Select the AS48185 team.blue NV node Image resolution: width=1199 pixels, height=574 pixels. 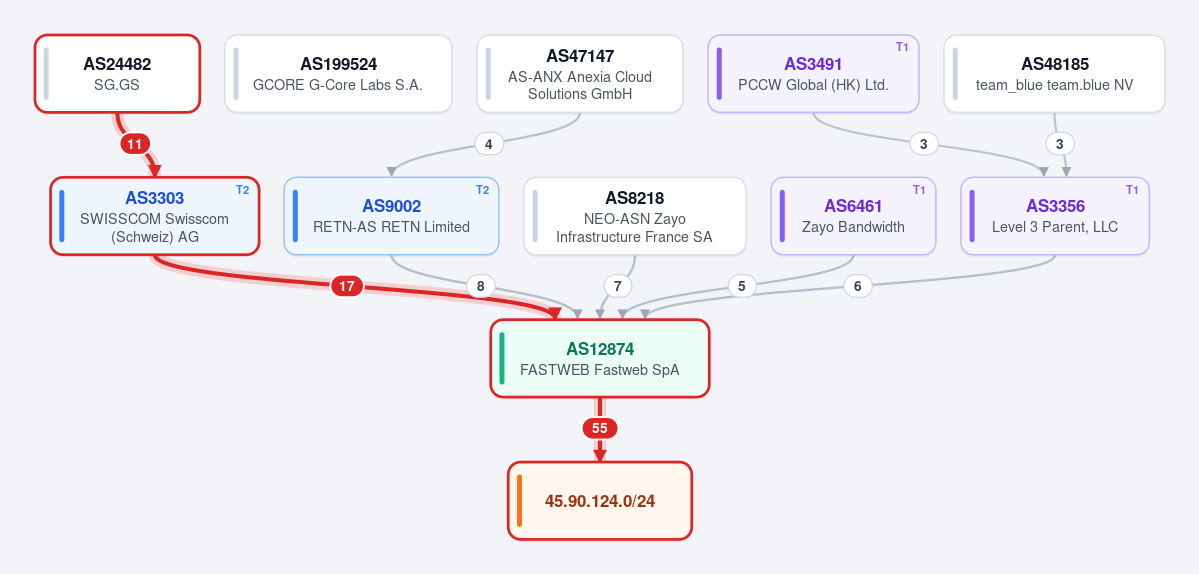pyautogui.click(x=1054, y=73)
